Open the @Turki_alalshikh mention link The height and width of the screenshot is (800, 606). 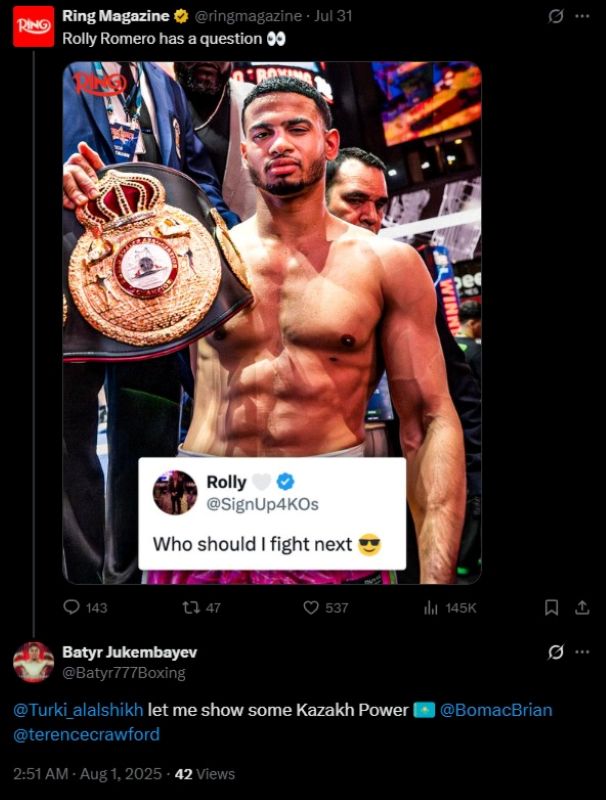point(78,710)
